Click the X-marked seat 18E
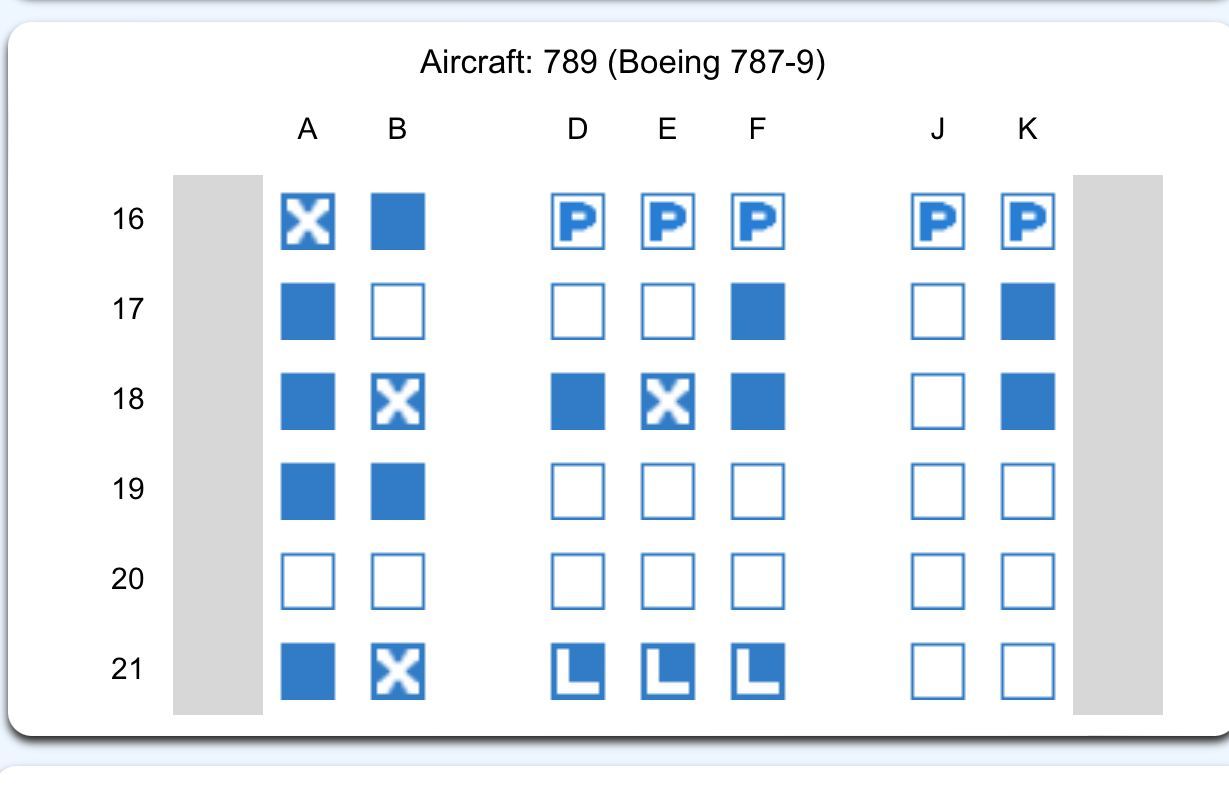This screenshot has width=1229, height=797. (667, 401)
